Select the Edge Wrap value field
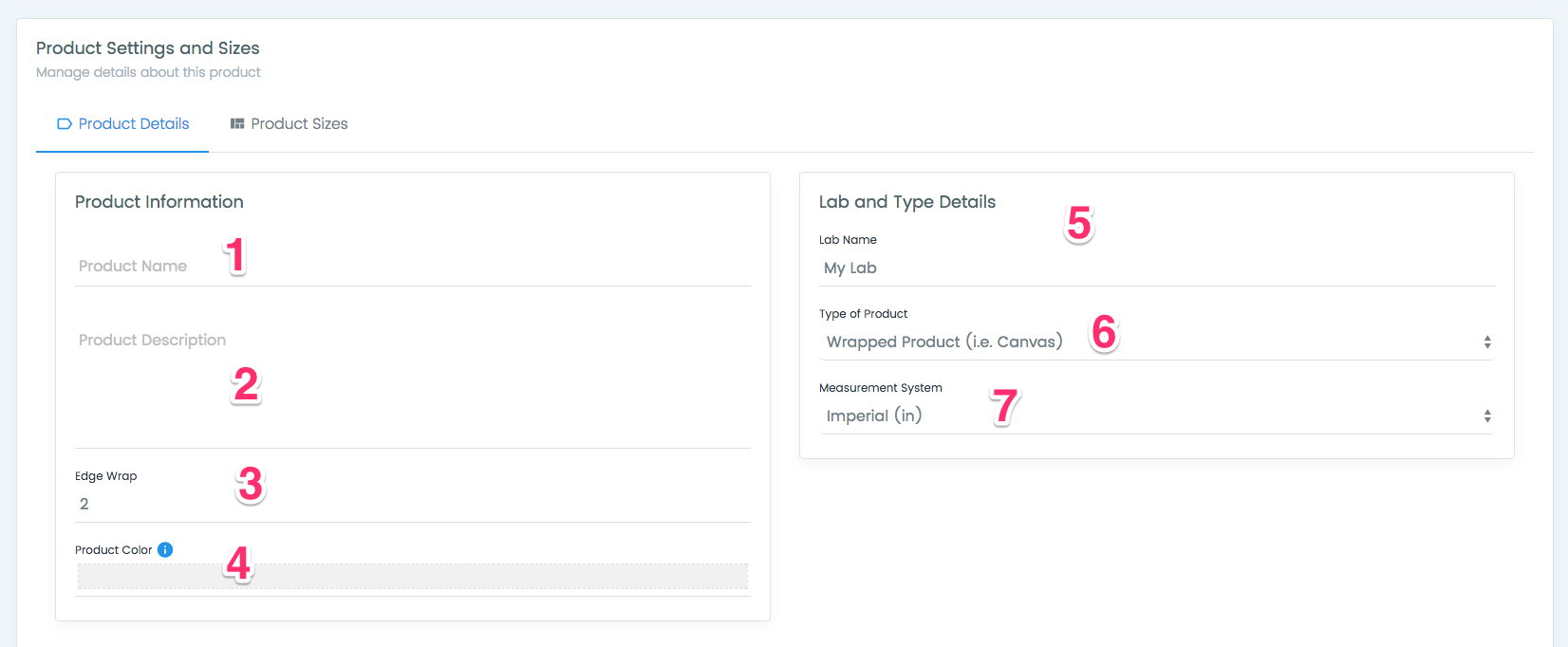The width and height of the screenshot is (1568, 647). tap(413, 504)
